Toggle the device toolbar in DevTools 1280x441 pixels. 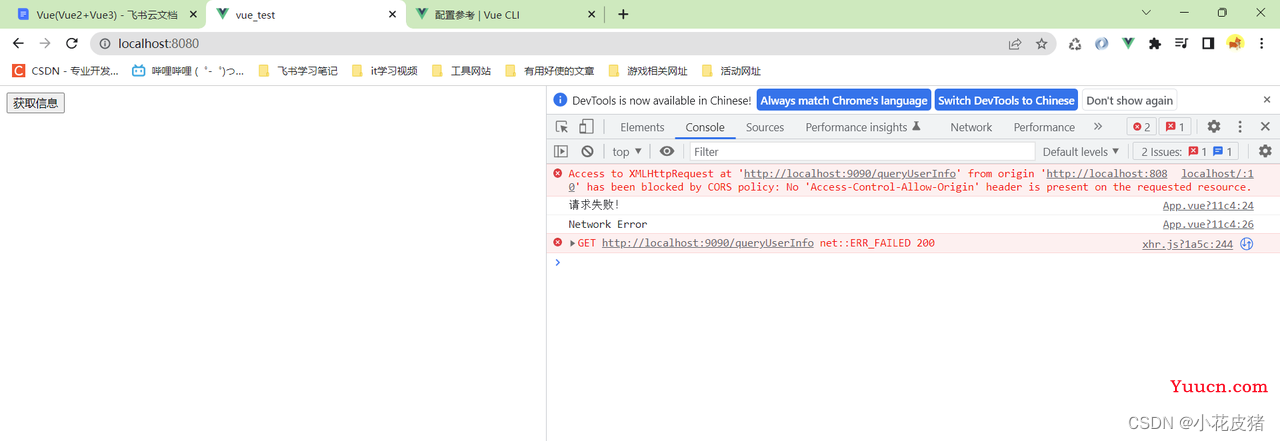[x=587, y=127]
